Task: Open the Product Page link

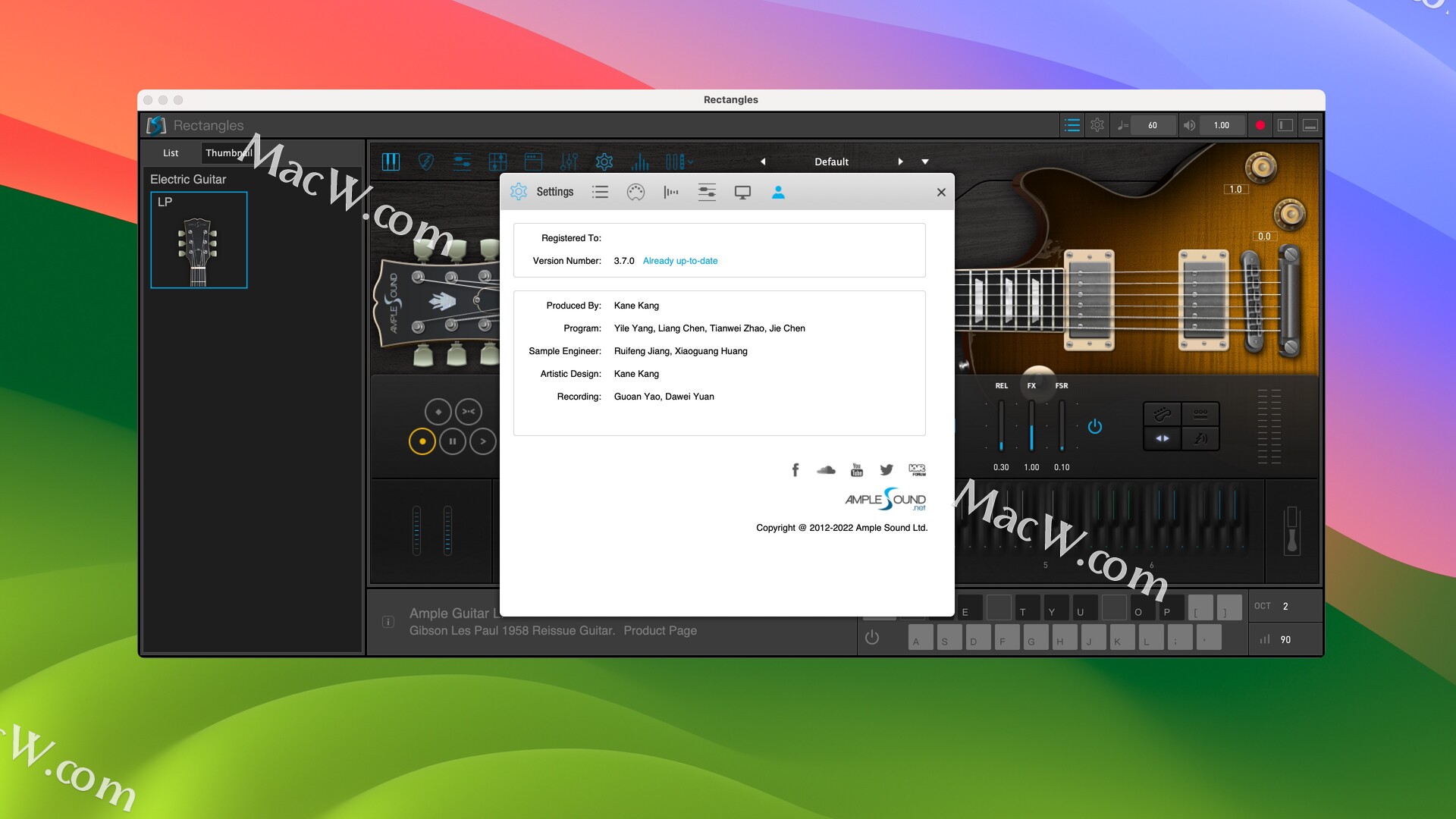Action: pos(660,630)
